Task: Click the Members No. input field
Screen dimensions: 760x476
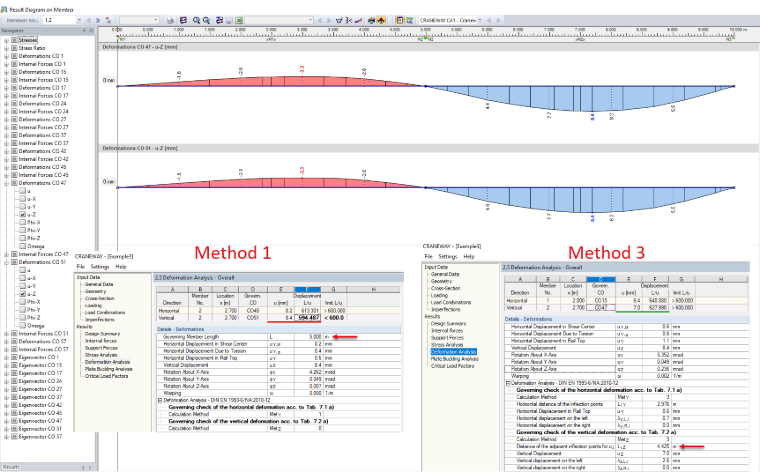Action: pyautogui.click(x=59, y=20)
